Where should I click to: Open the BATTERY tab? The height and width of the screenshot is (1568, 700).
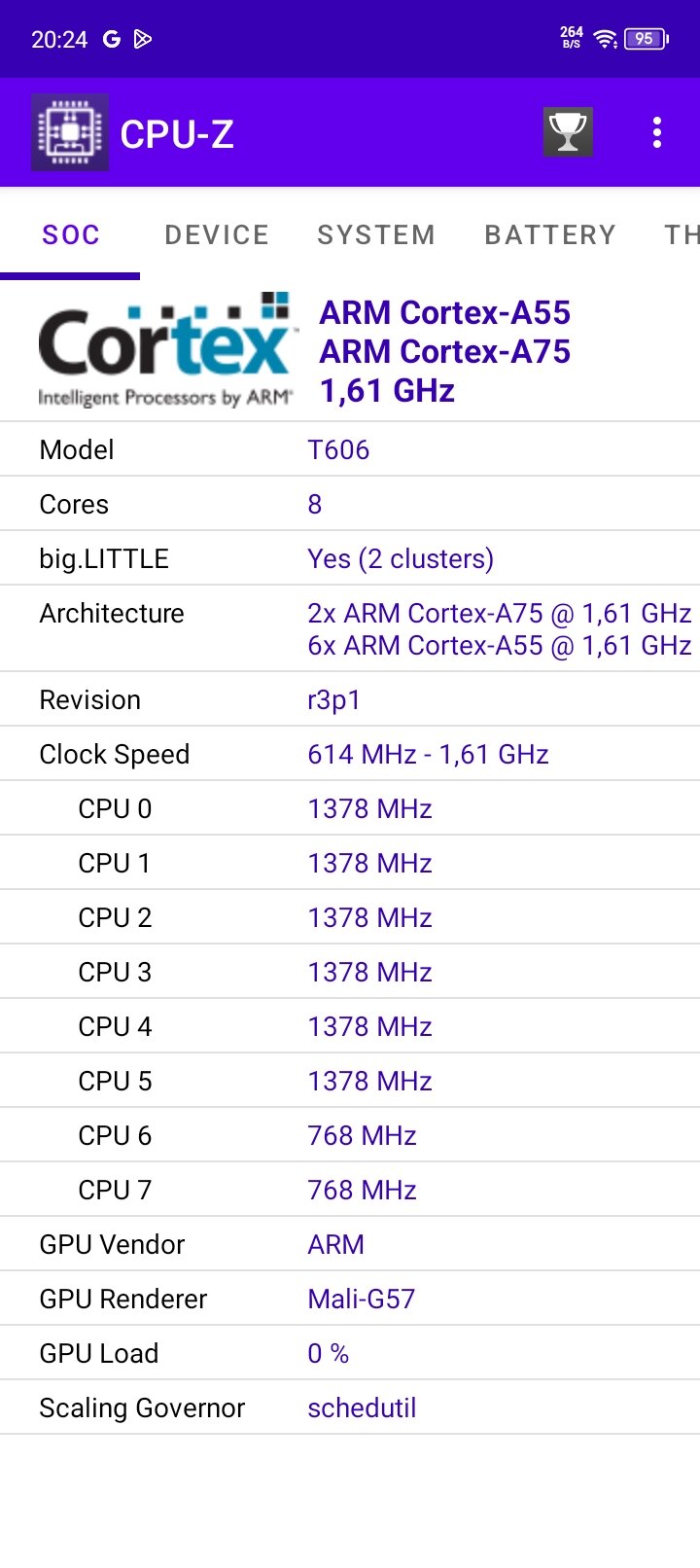point(550,234)
